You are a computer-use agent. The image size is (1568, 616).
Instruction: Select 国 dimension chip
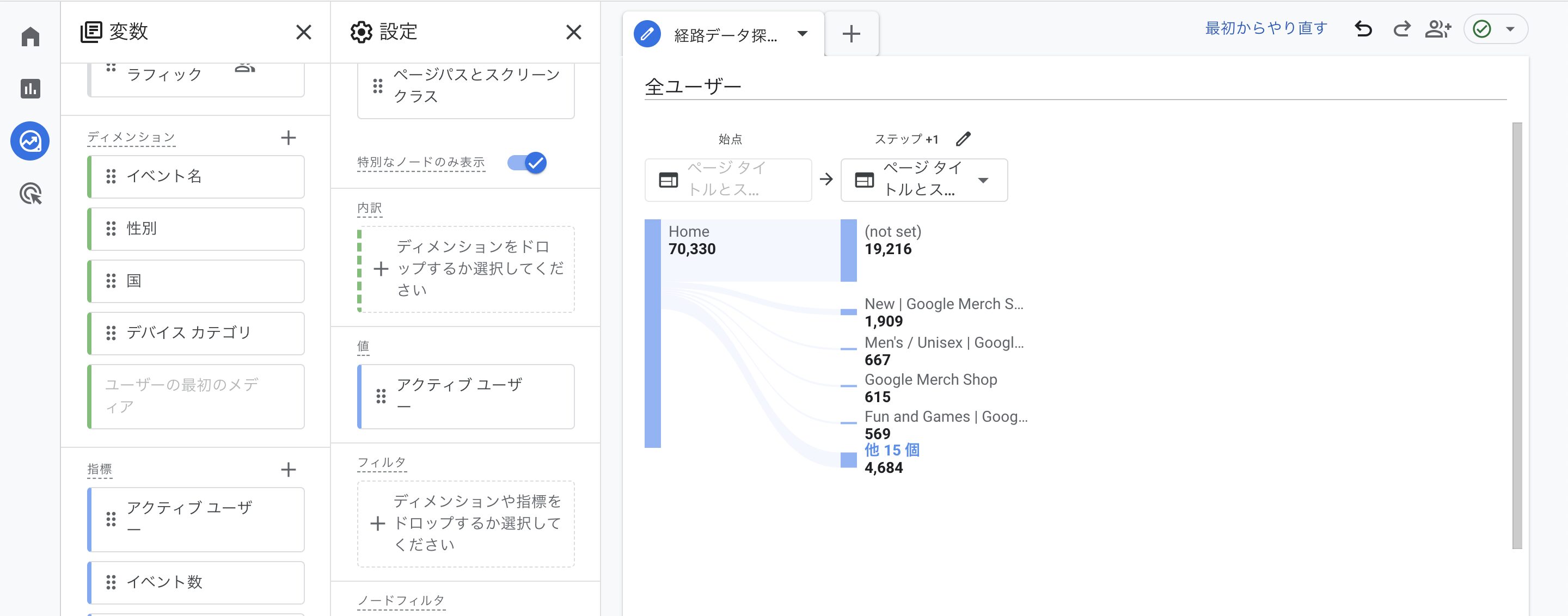click(196, 281)
